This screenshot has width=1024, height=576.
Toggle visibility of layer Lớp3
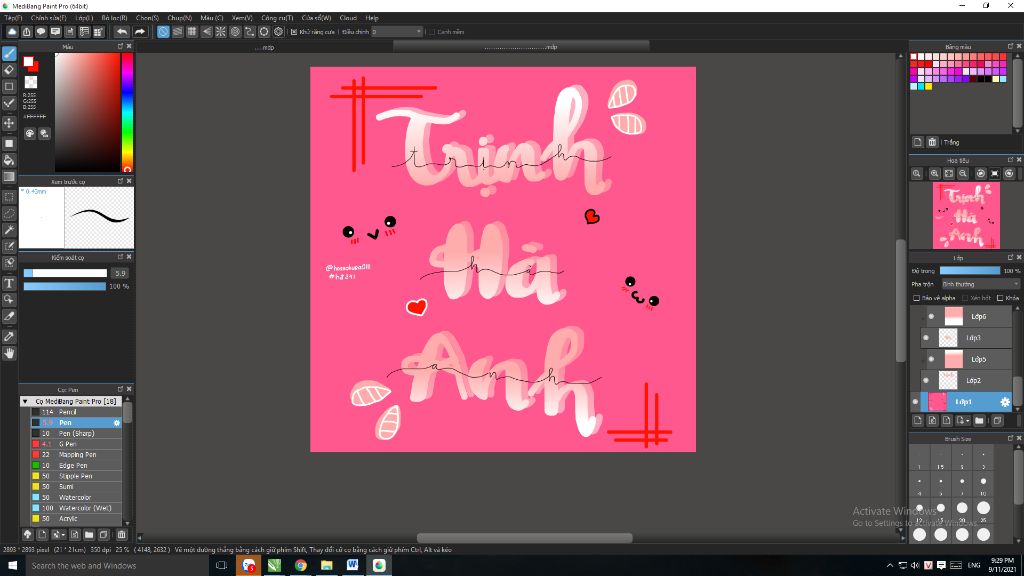(925, 338)
